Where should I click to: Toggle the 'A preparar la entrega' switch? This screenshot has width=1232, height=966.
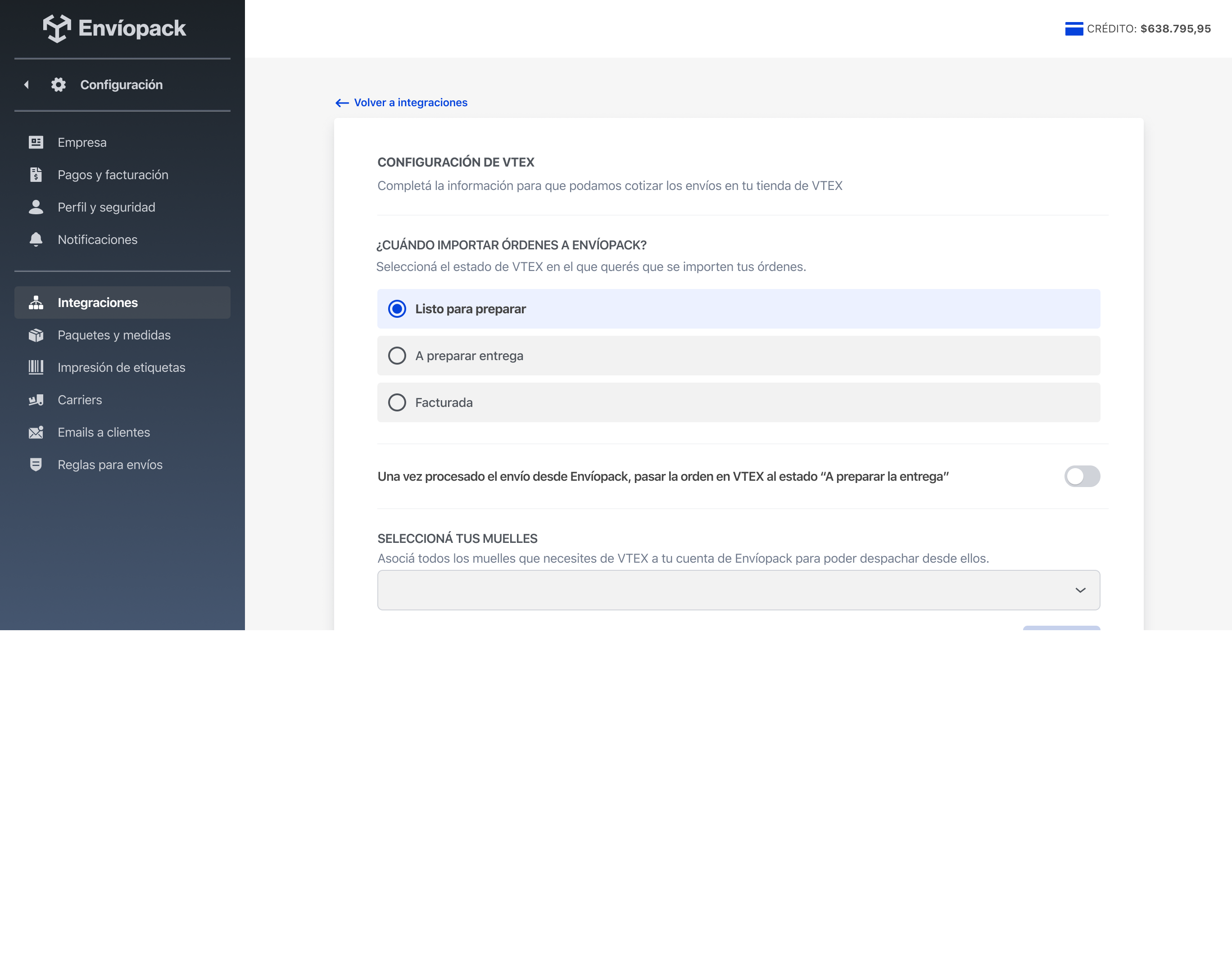coord(1082,476)
